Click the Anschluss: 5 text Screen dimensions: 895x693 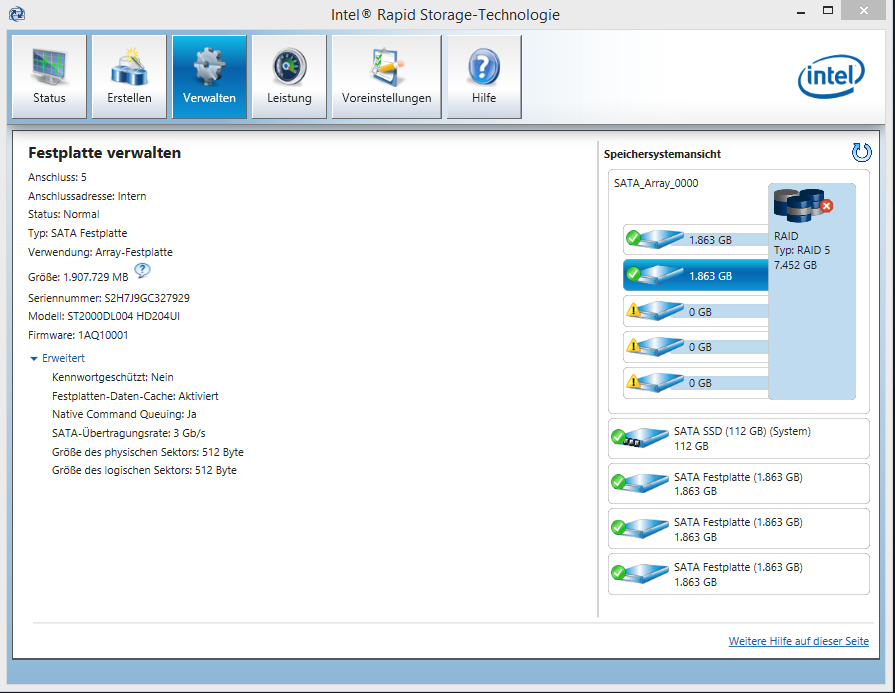pos(57,177)
